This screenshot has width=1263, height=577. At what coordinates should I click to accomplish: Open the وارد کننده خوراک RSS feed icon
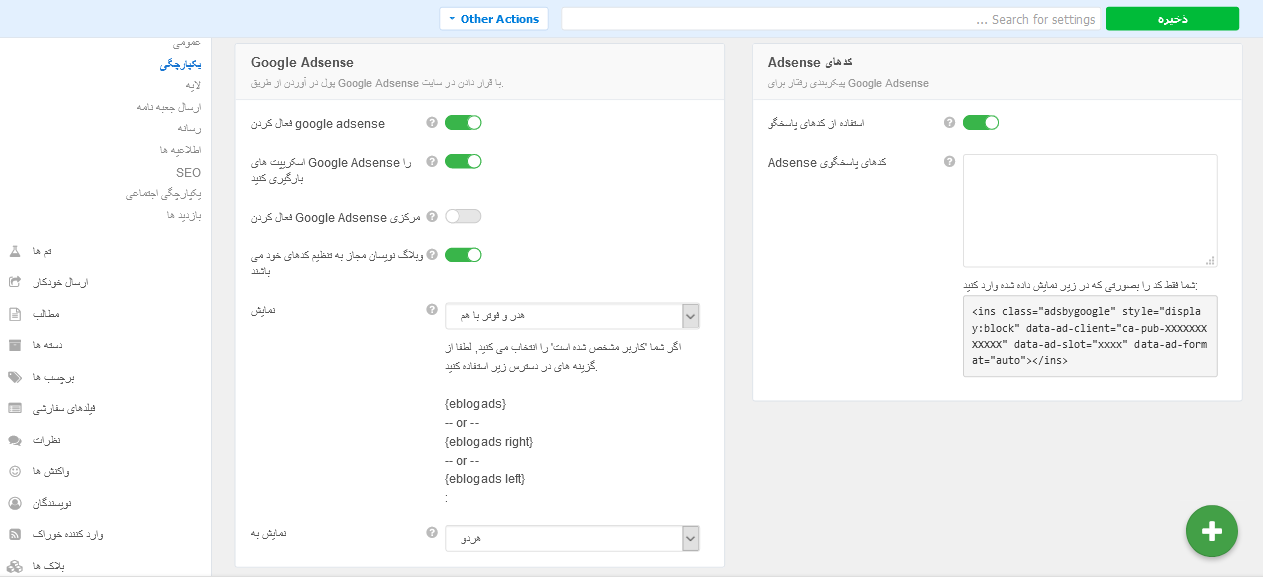[15, 534]
